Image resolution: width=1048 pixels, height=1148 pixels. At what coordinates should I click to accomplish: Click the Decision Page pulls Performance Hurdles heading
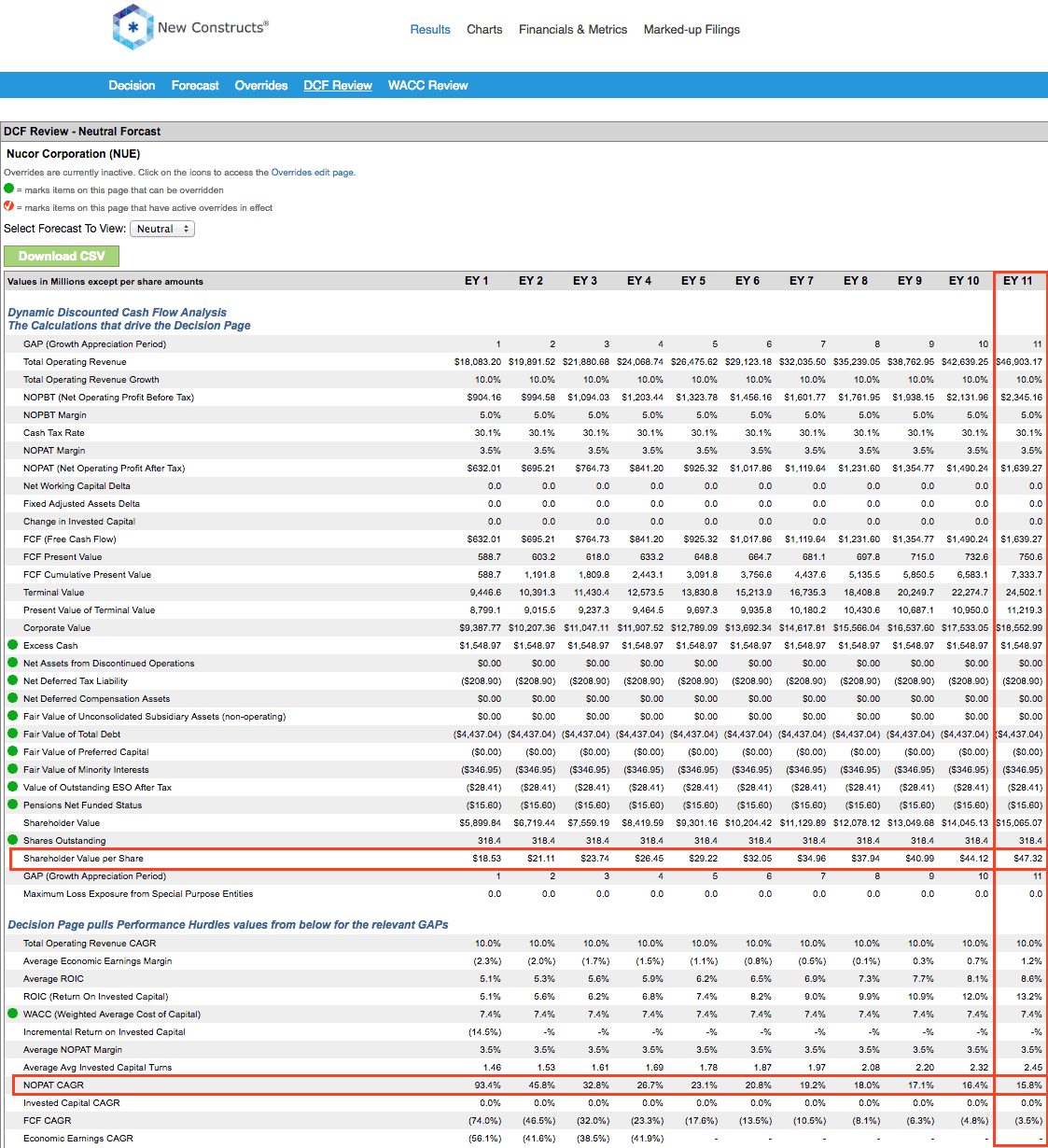pyautogui.click(x=228, y=924)
